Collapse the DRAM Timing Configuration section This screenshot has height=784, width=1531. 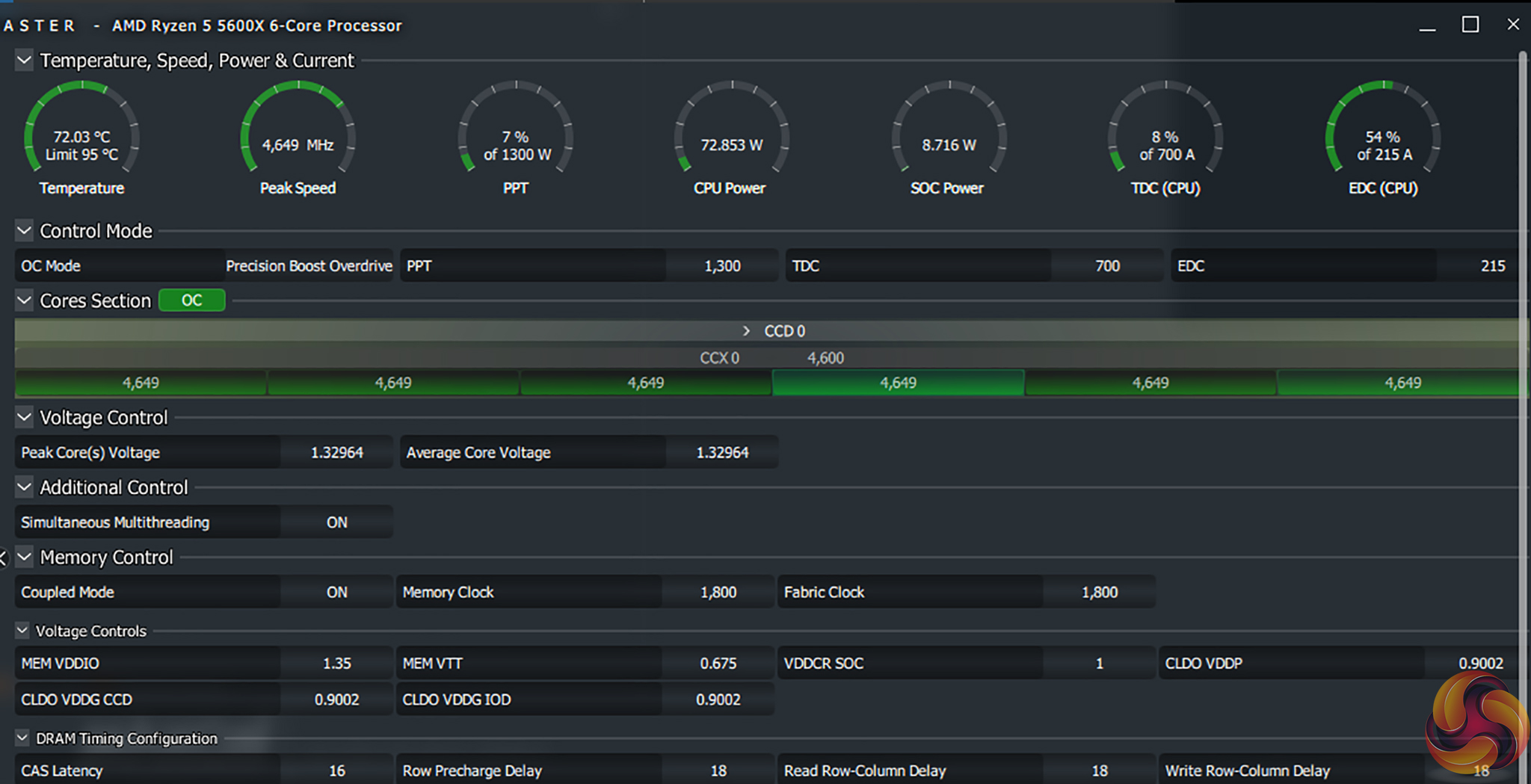click(22, 738)
